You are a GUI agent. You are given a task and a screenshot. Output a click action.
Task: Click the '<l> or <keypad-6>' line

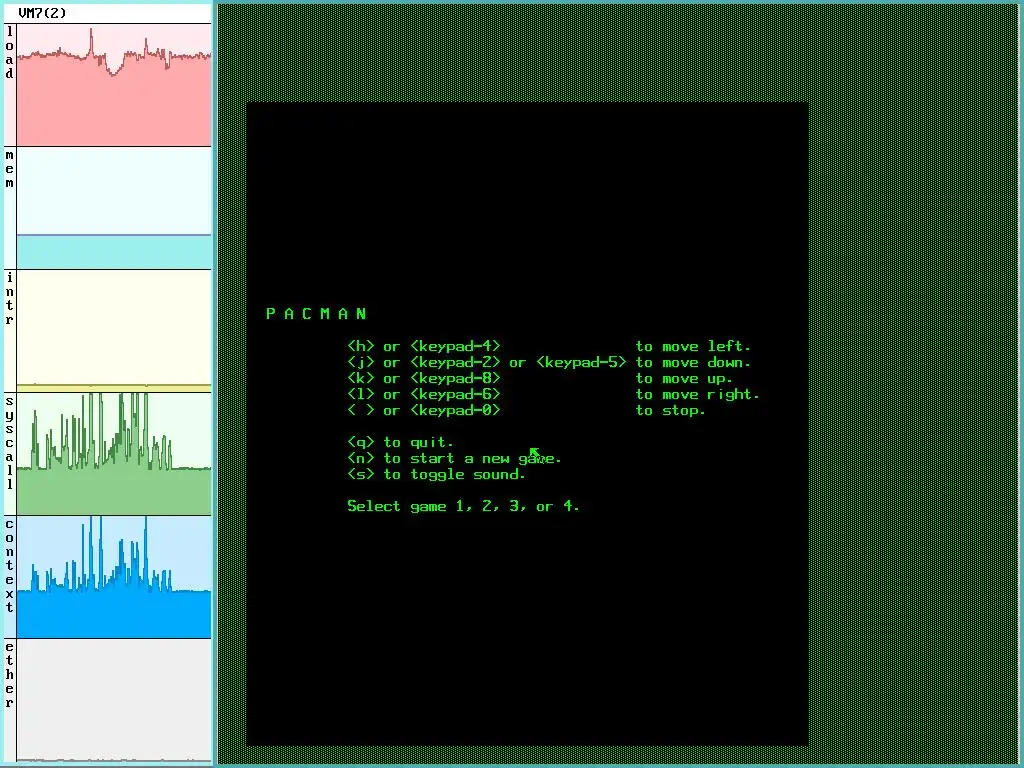tap(424, 394)
